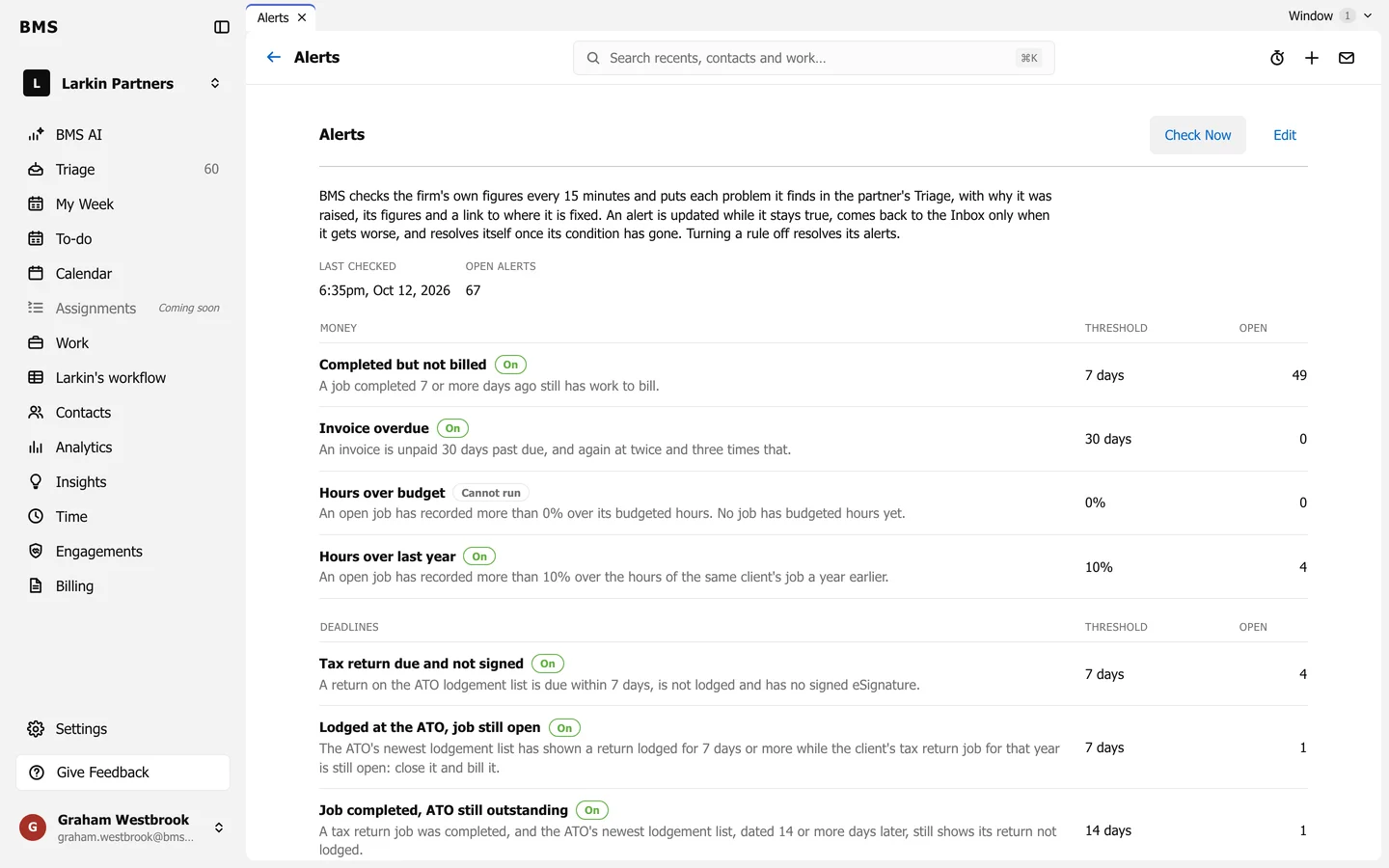Go to My Week in sidebar
Image resolution: width=1389 pixels, height=868 pixels.
(x=123, y=204)
